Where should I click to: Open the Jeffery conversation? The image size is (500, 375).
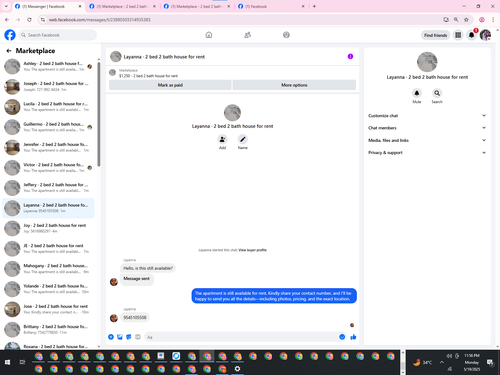(48, 188)
